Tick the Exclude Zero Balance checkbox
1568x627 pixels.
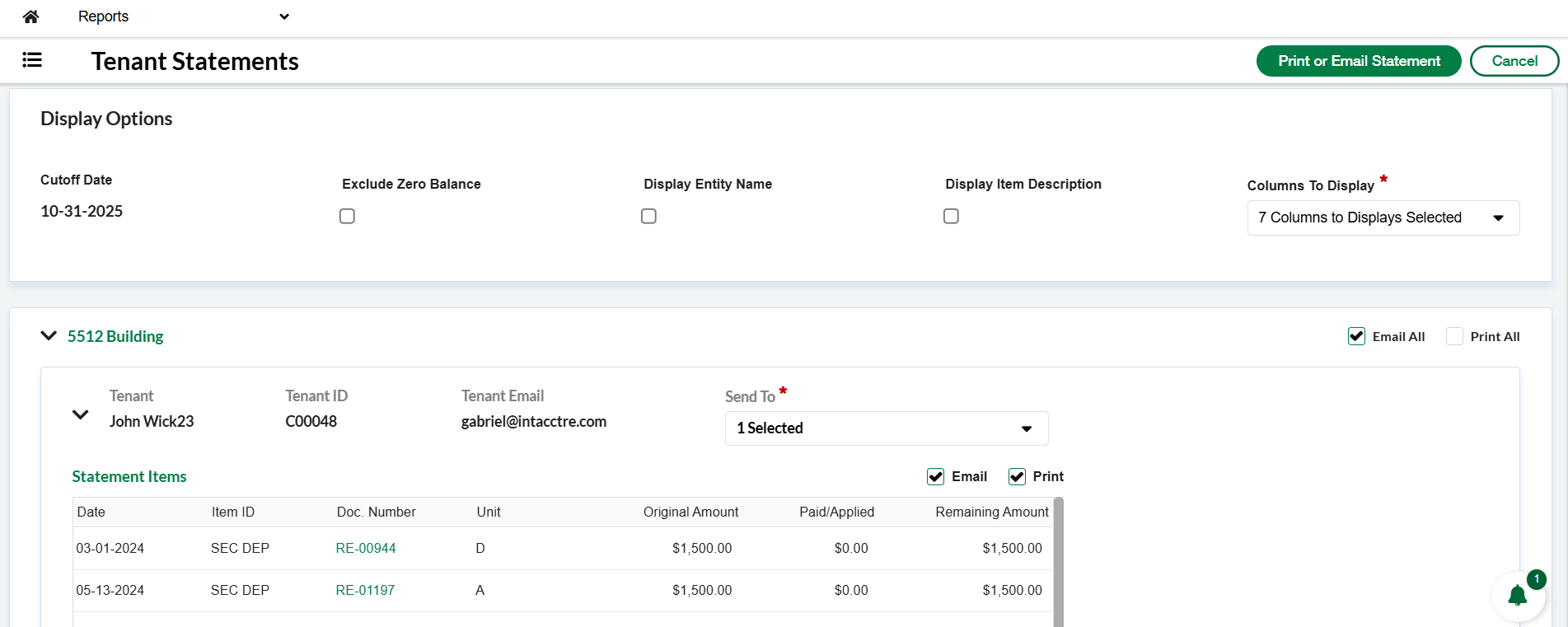click(x=348, y=216)
